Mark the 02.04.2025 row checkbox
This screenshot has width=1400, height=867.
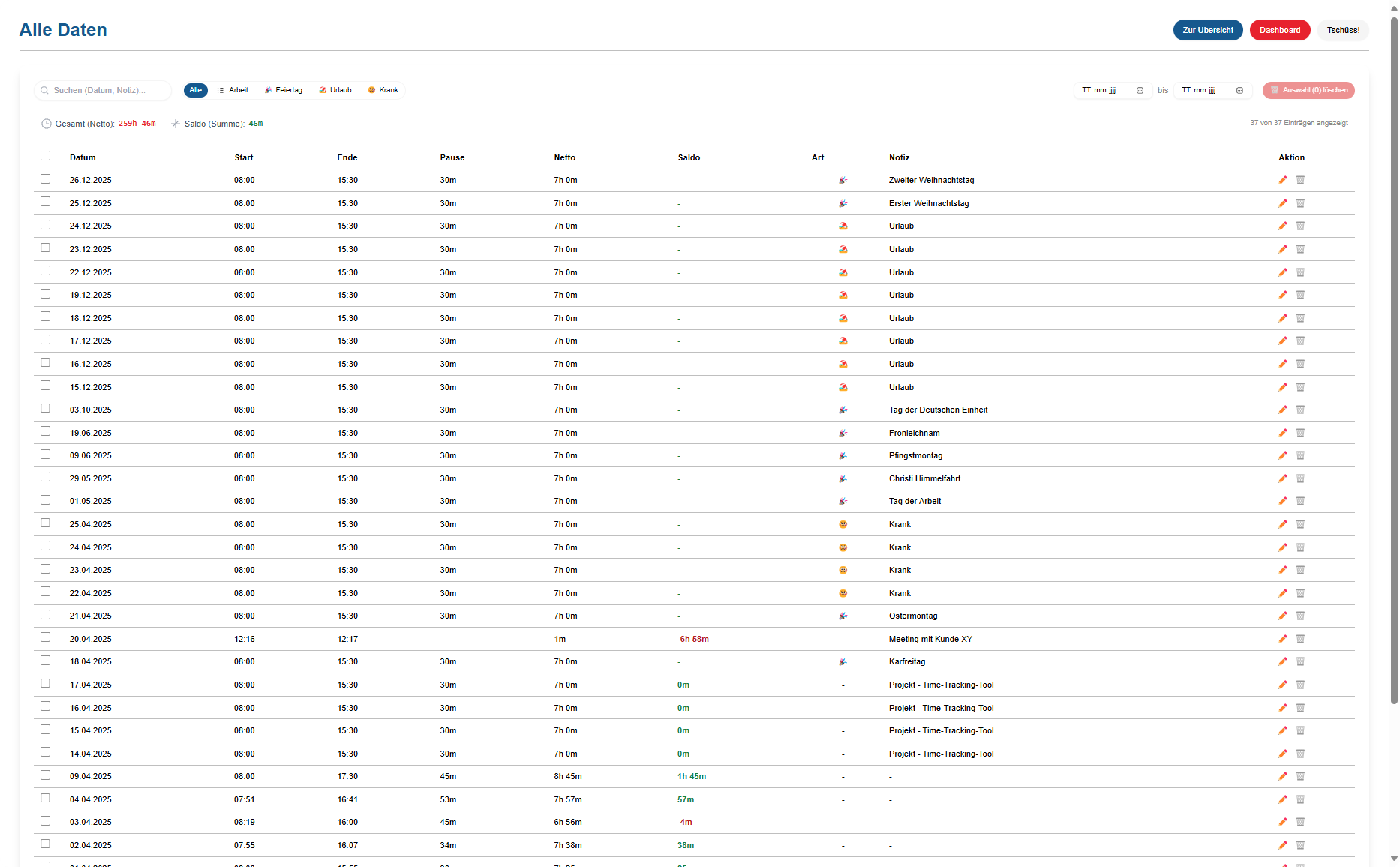tap(45, 844)
